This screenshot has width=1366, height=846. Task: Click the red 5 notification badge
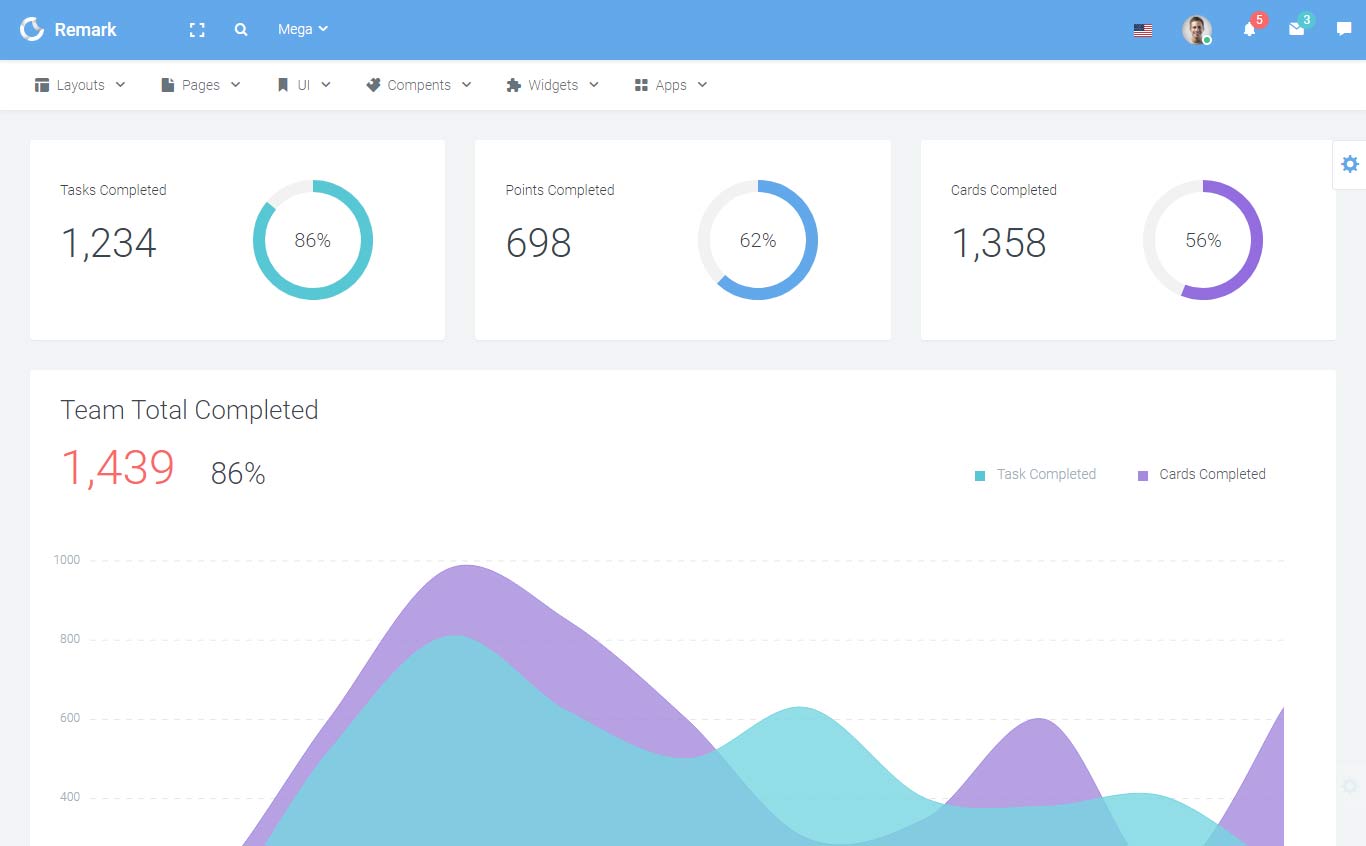point(1259,19)
